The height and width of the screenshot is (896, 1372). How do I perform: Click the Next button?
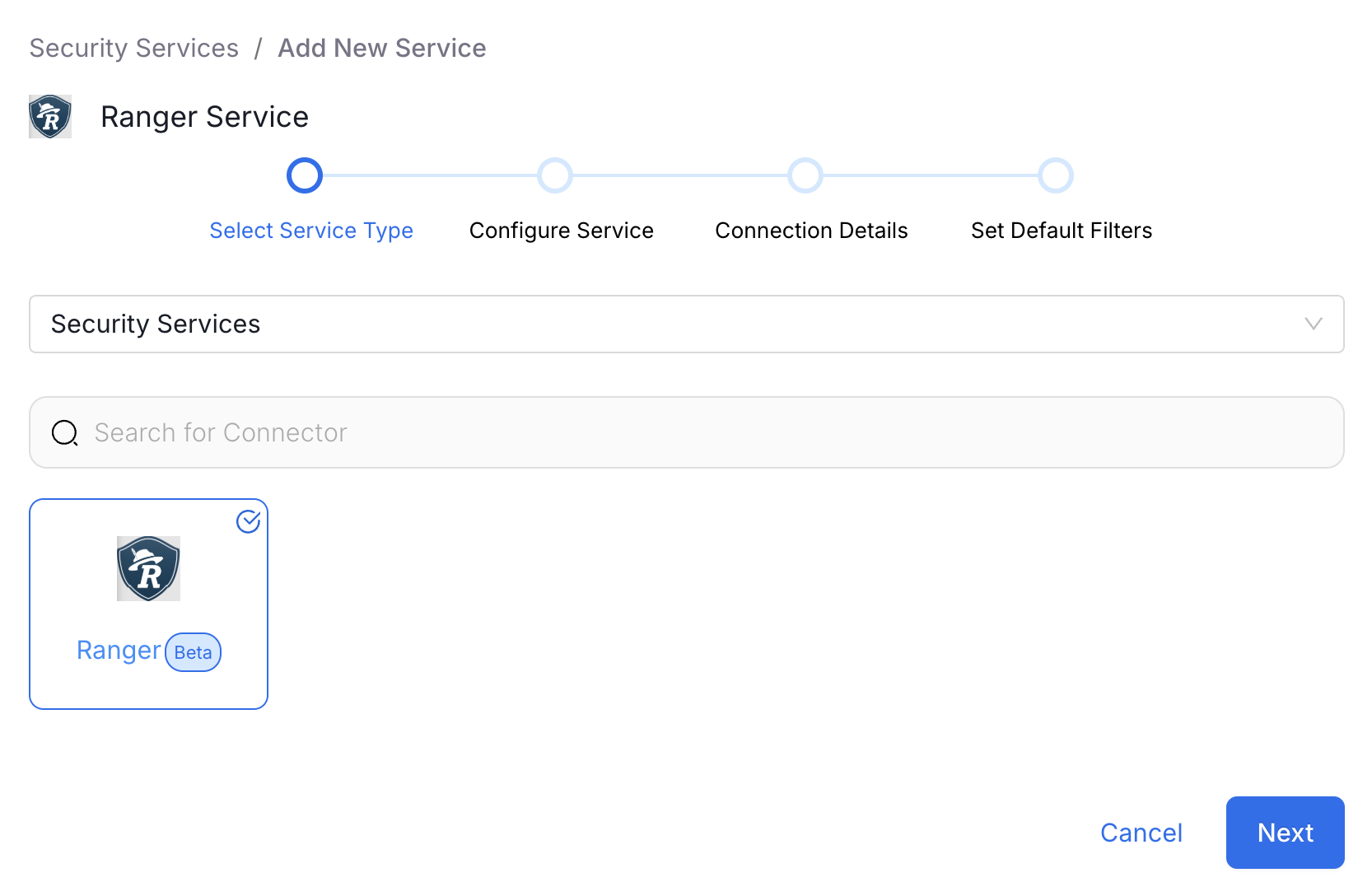[x=1285, y=832]
